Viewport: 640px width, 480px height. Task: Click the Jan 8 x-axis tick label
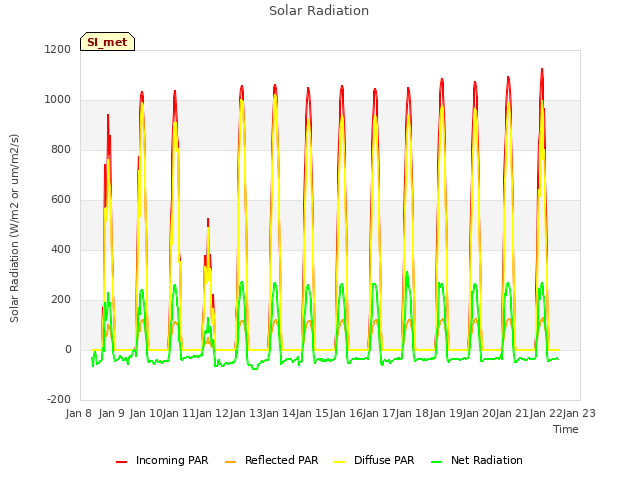pos(78,413)
